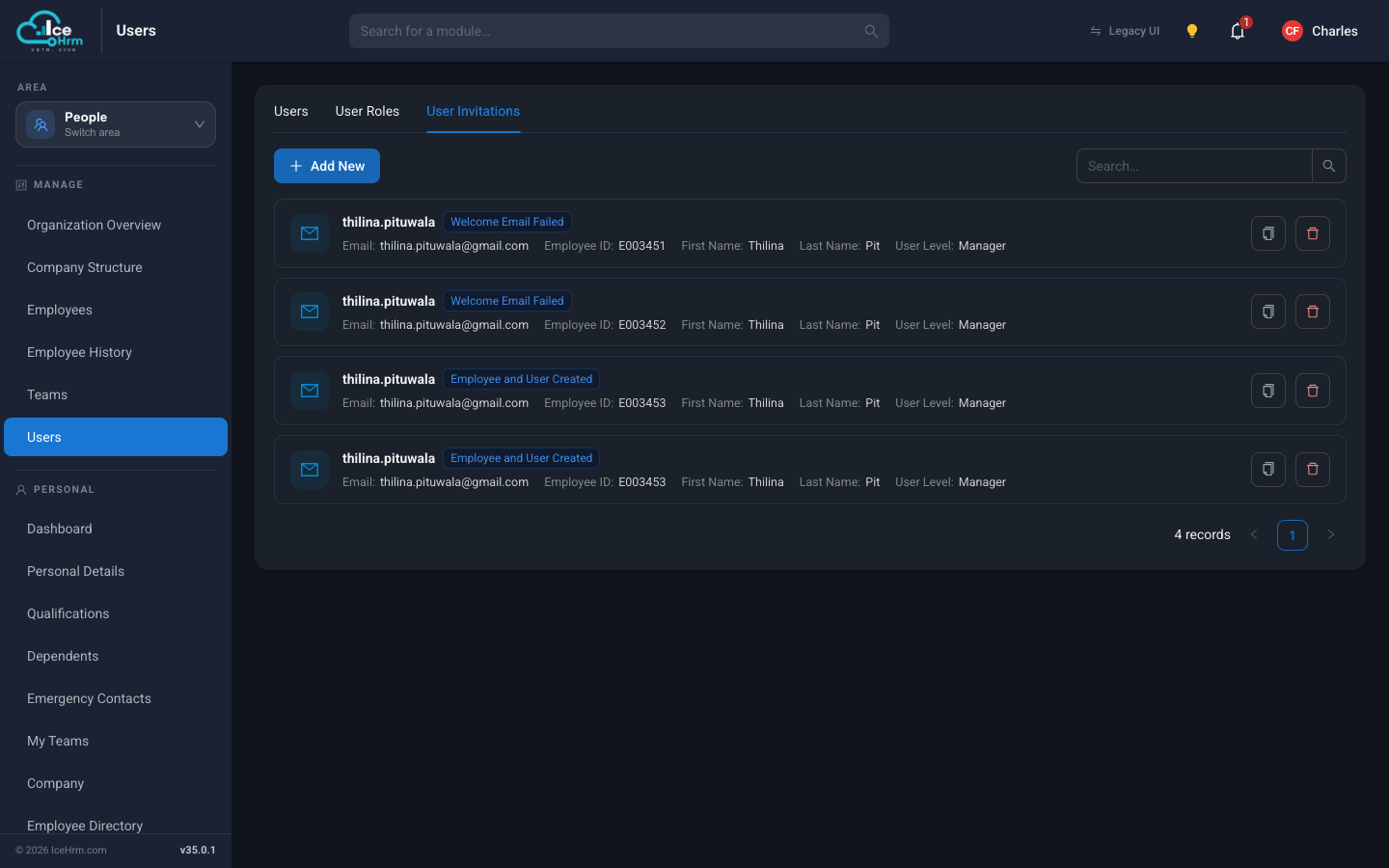Click Welcome Email Failed tag for E003452
1389x868 pixels.
(x=507, y=301)
